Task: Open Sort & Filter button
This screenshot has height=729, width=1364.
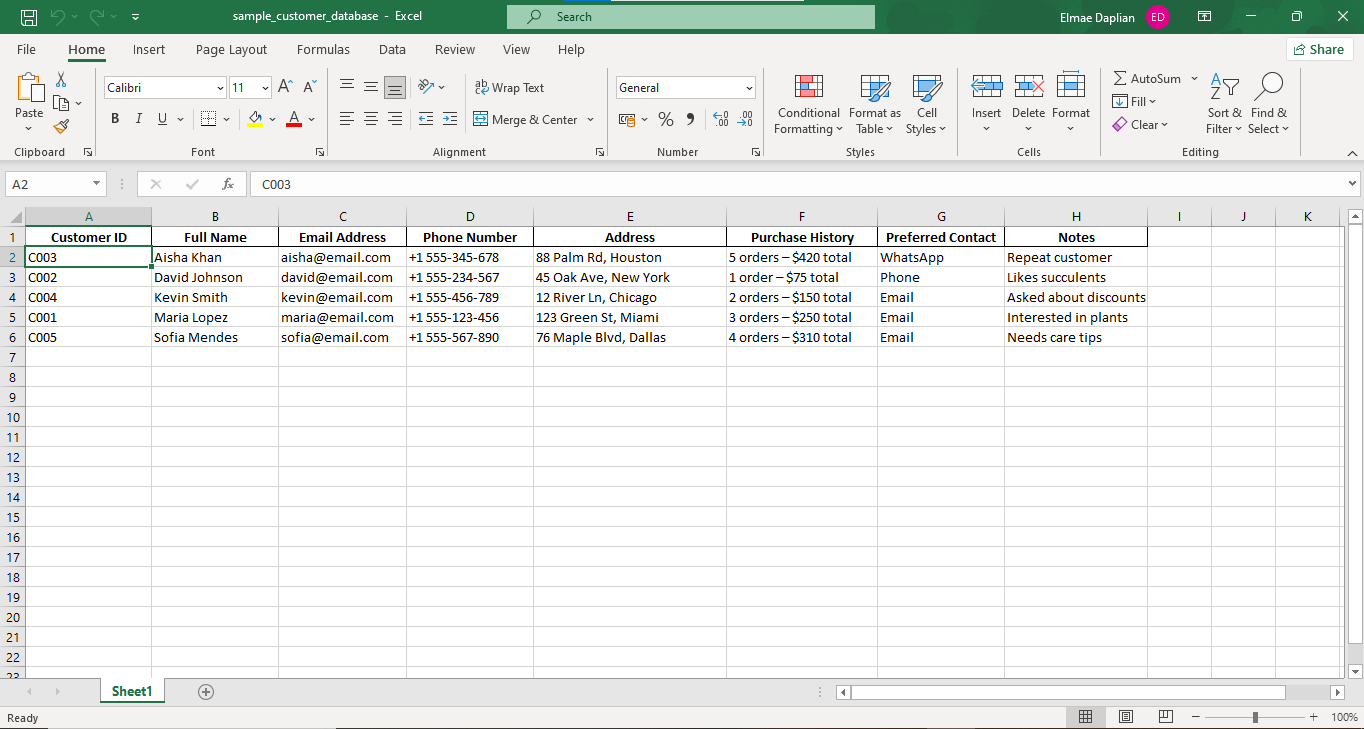Action: point(1224,104)
